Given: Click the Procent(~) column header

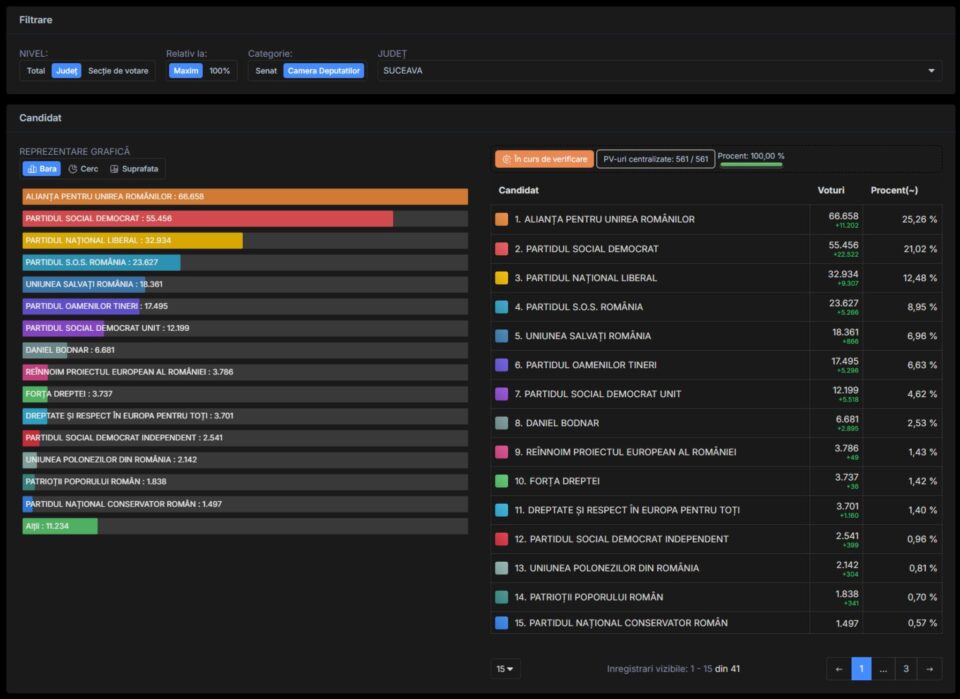Looking at the screenshot, I should pyautogui.click(x=894, y=190).
